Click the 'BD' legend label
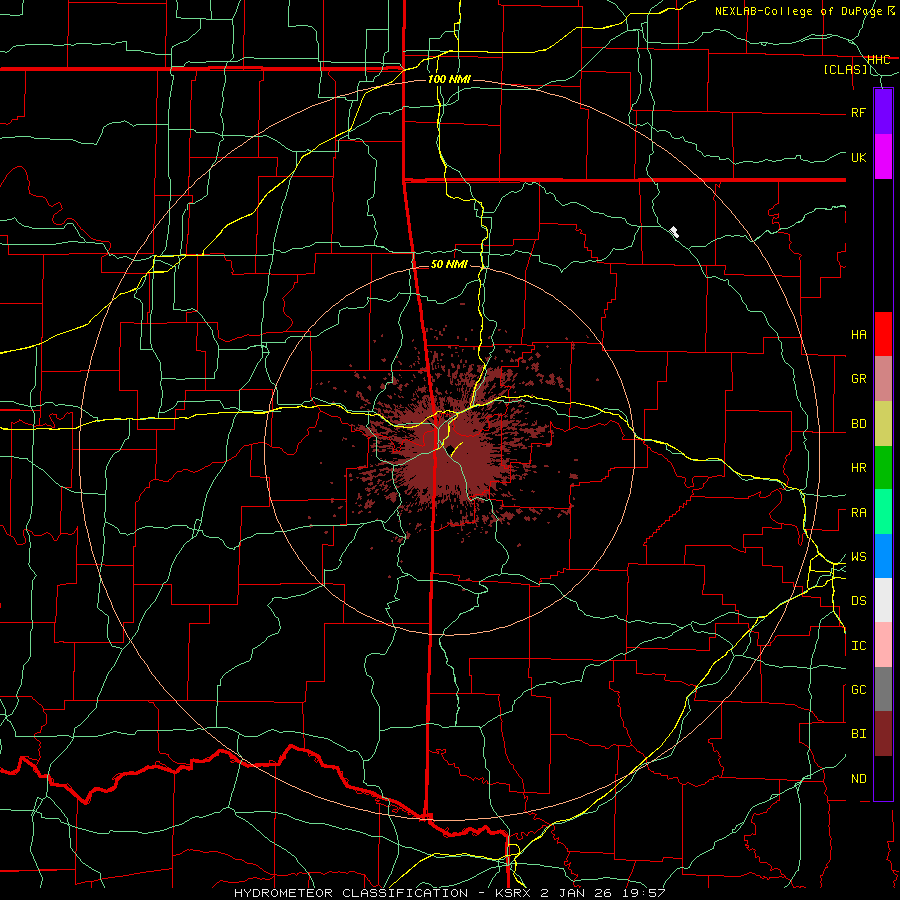The height and width of the screenshot is (900, 900). pos(858,424)
